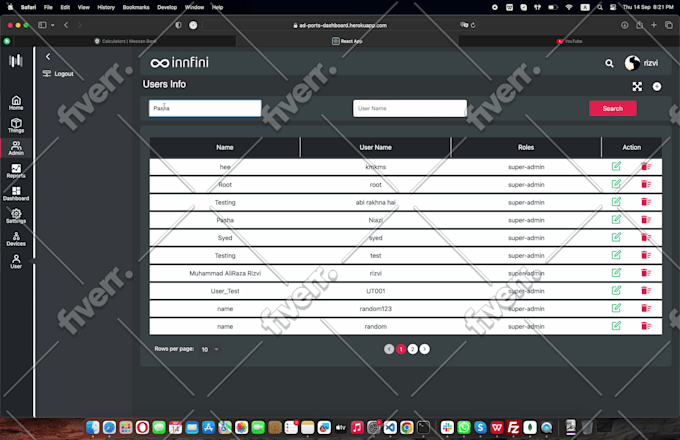
Task: Edit the Pasha Niazi user
Action: pos(616,220)
